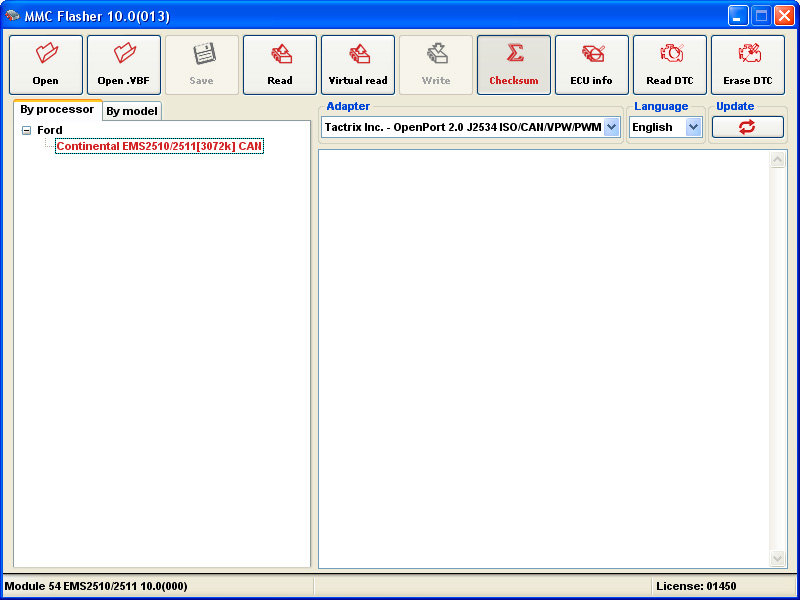The image size is (800, 600).
Task: Click the Open file toolbar button
Action: pos(46,65)
